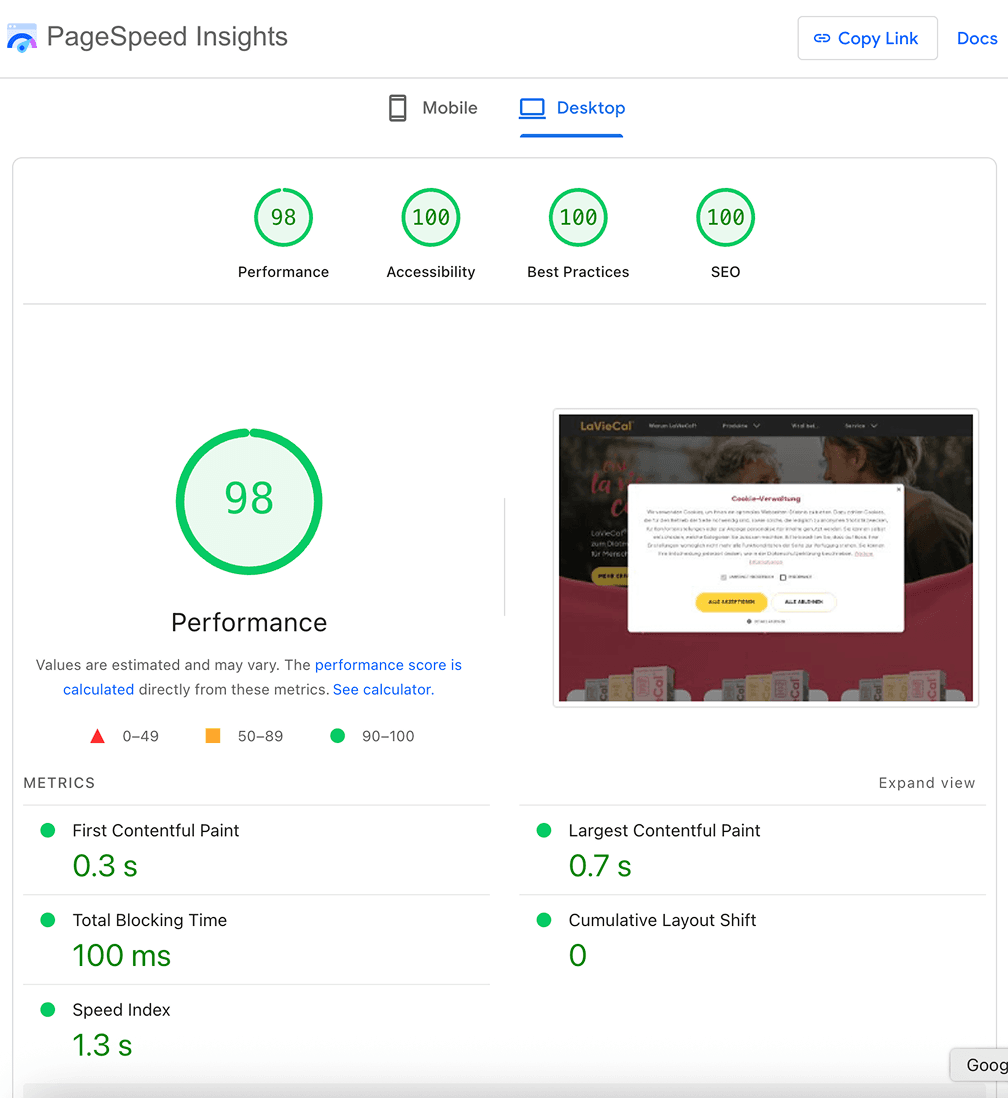Select the Desktop tab
Screen dimensions: 1008x1098
[573, 108]
